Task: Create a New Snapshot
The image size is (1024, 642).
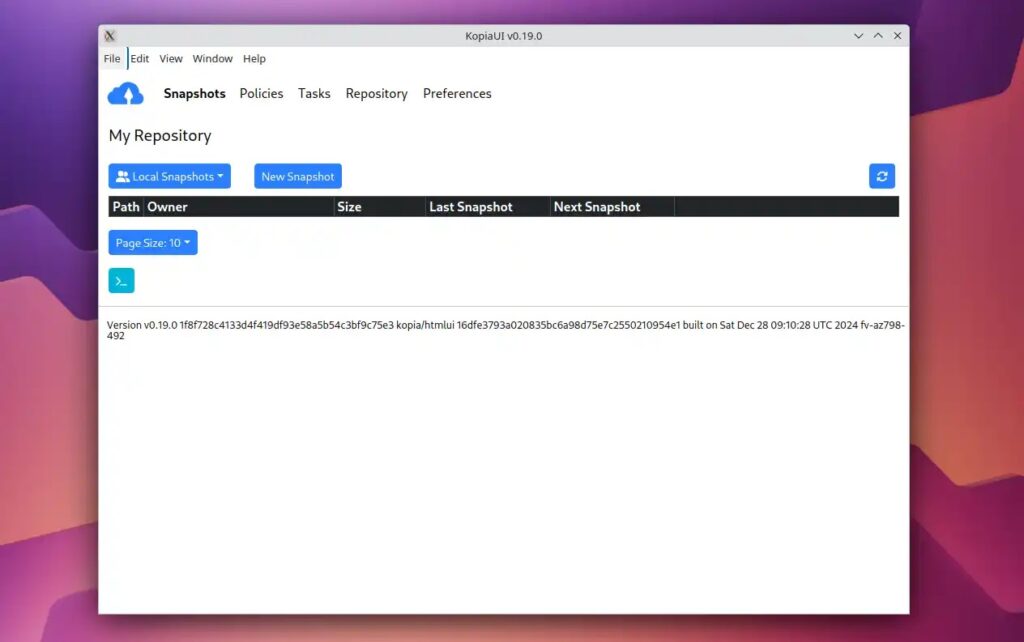Action: tap(298, 177)
